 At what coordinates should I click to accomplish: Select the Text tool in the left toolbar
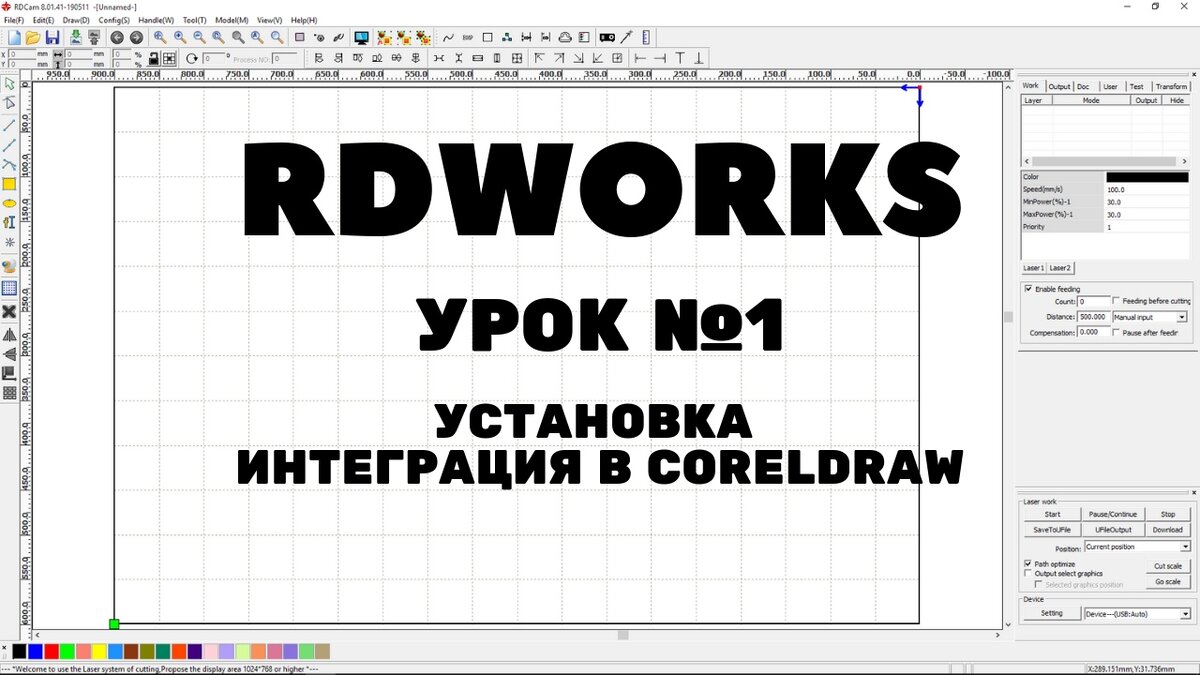pyautogui.click(x=10, y=222)
